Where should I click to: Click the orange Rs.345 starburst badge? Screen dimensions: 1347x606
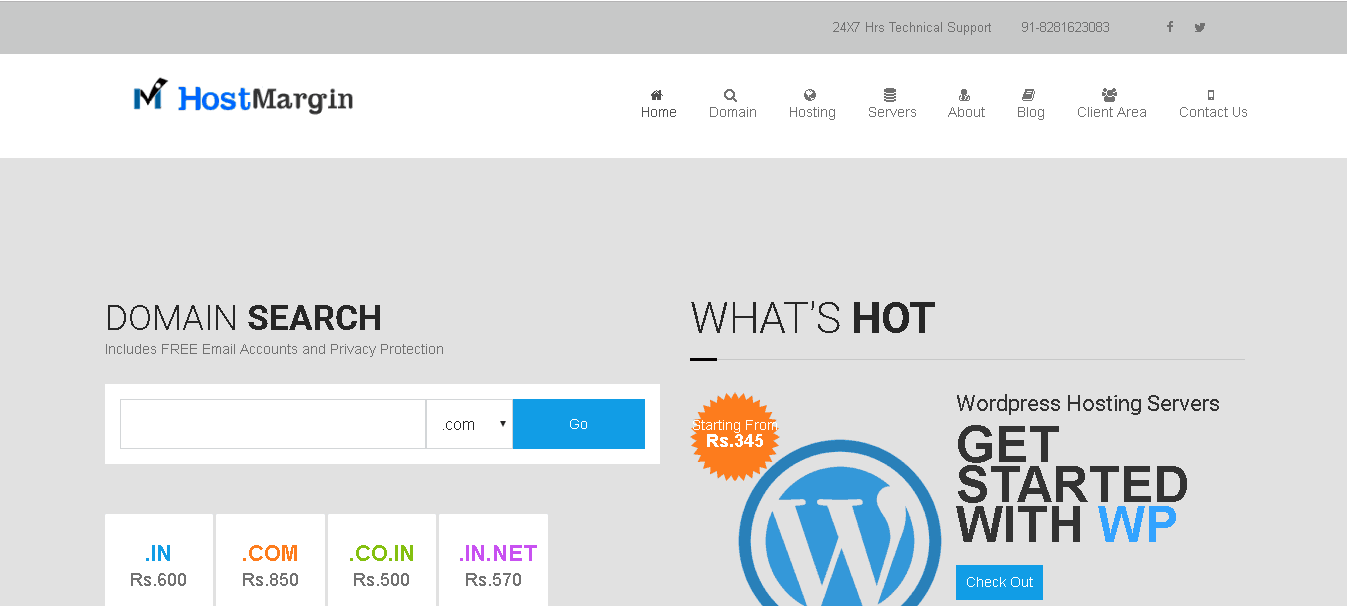(735, 436)
